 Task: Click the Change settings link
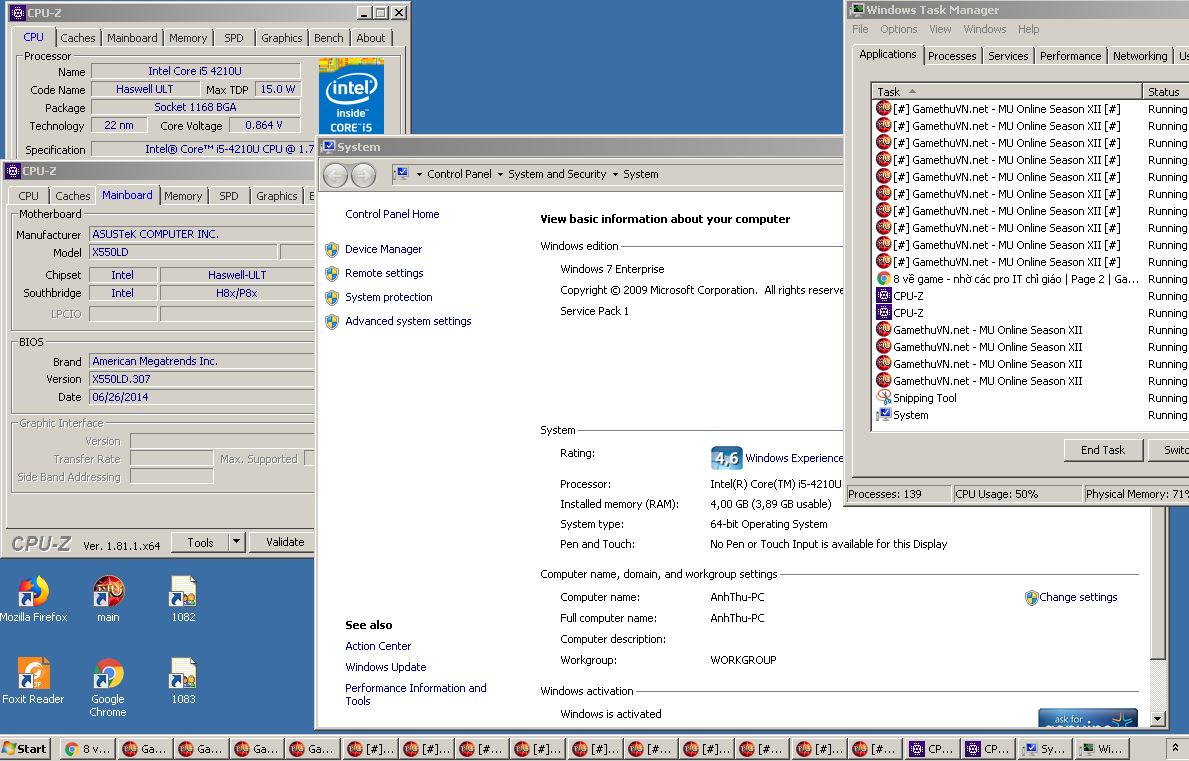click(x=1078, y=597)
